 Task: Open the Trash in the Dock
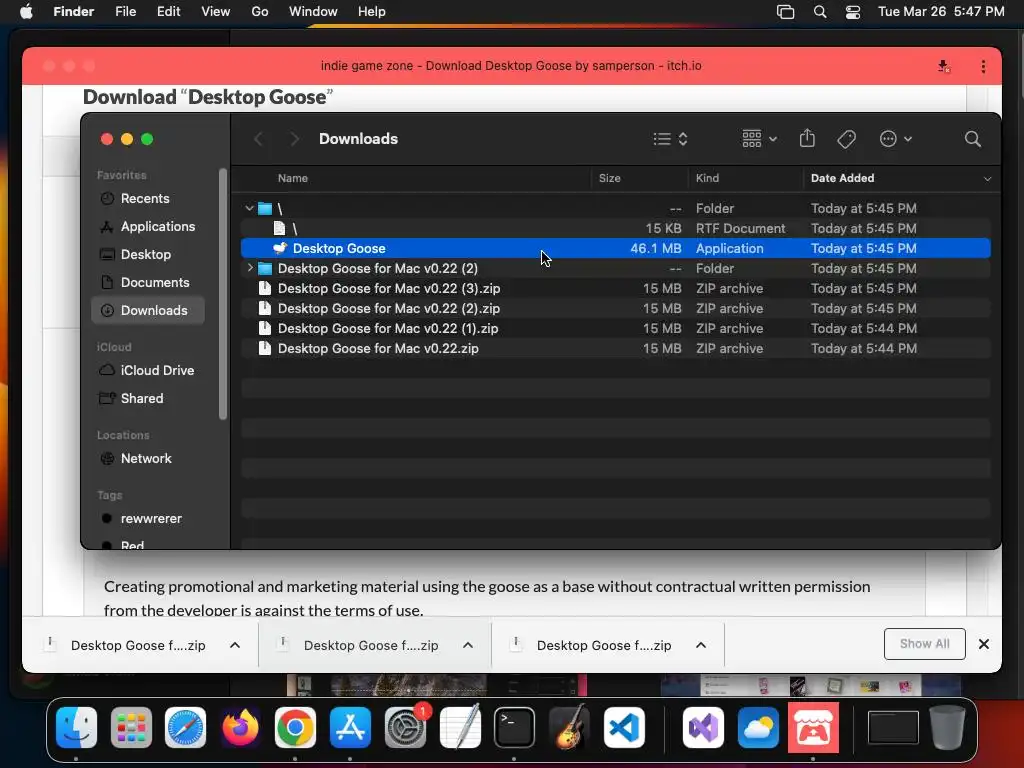(948, 727)
